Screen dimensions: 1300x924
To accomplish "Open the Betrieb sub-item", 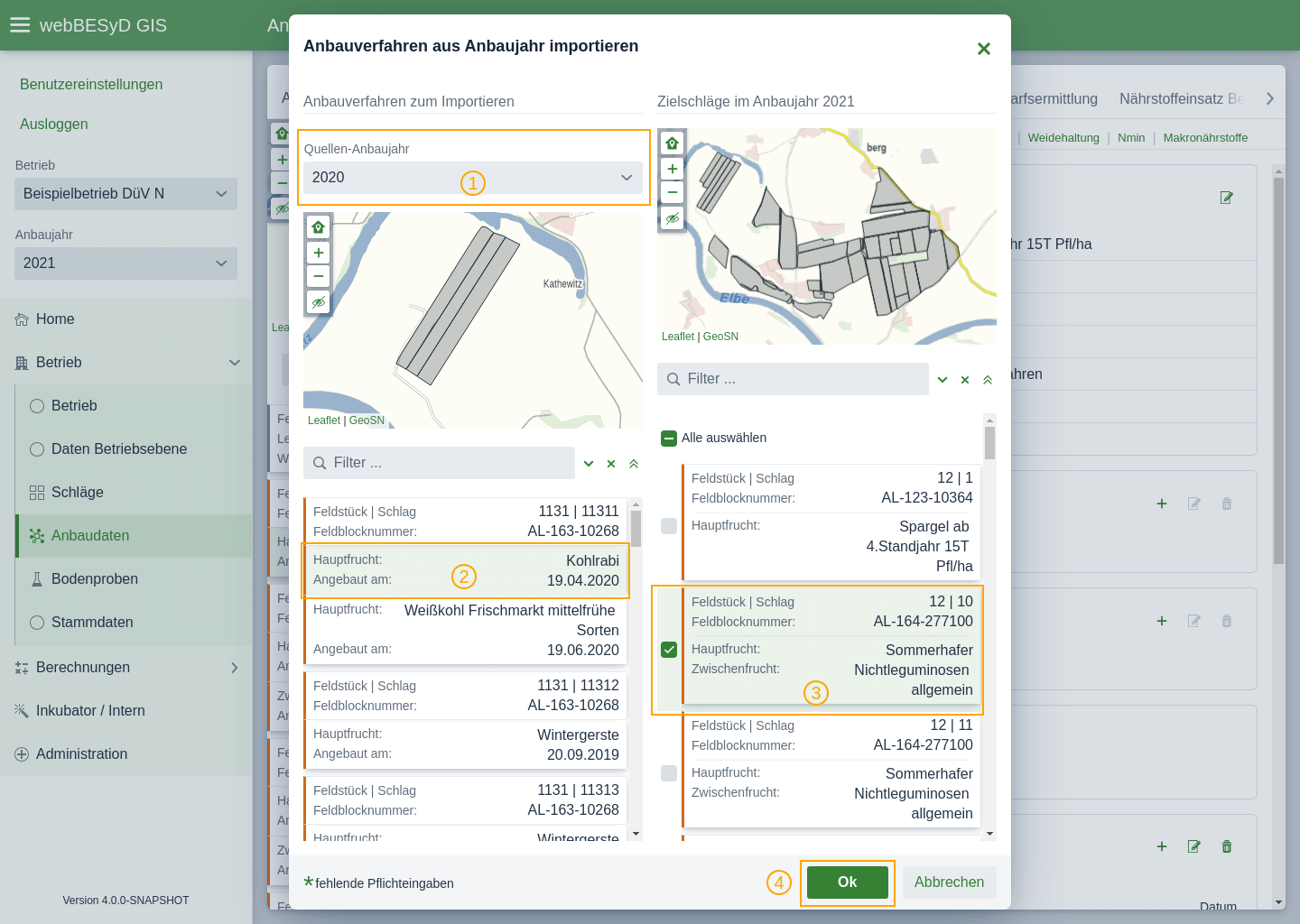I will click(134, 406).
